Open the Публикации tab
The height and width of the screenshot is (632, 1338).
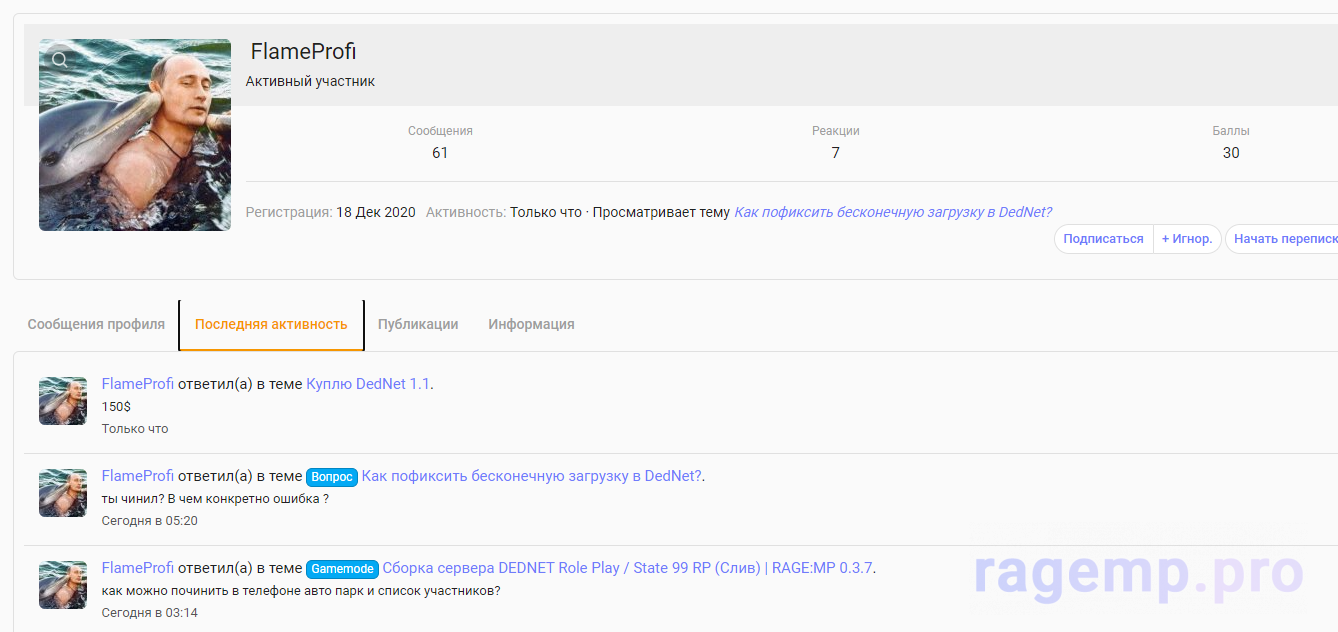click(418, 324)
